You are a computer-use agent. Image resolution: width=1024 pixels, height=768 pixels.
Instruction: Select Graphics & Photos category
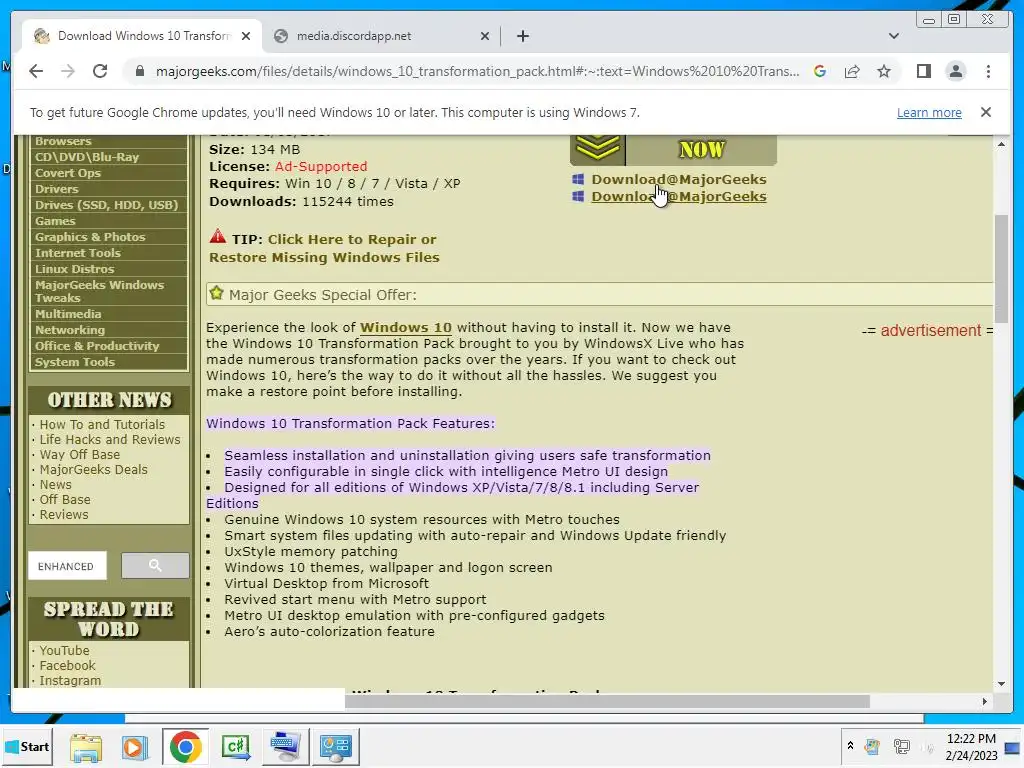click(x=90, y=237)
